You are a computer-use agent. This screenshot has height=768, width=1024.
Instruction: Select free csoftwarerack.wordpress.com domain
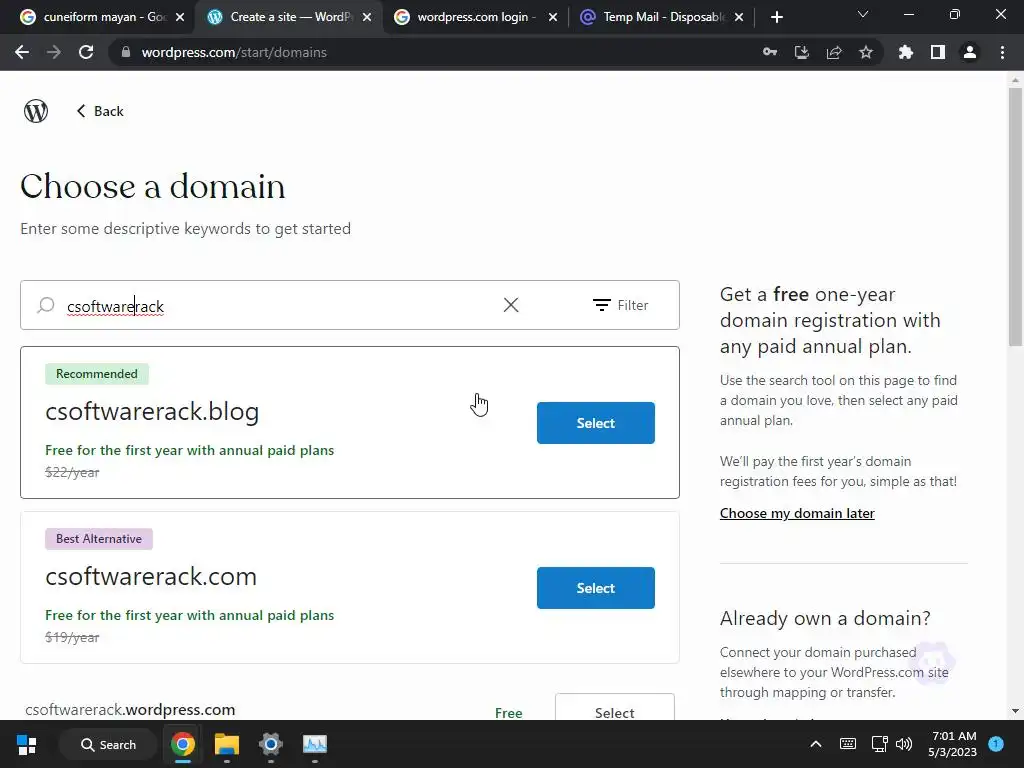[615, 708]
